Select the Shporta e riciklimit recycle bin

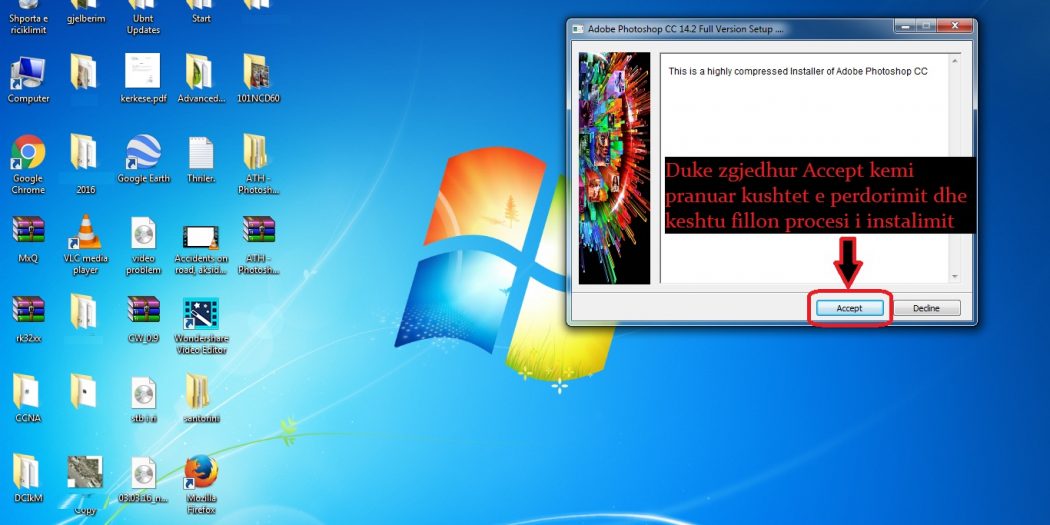[28, 18]
